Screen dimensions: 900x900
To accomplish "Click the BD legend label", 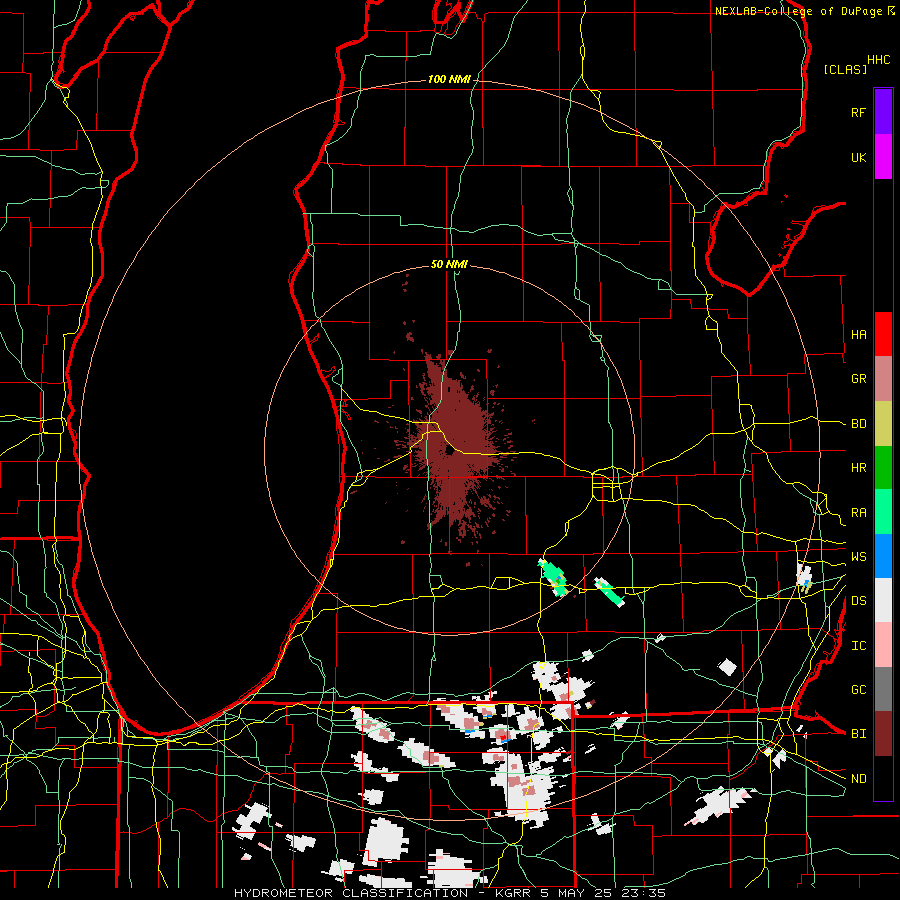I will pos(858,424).
